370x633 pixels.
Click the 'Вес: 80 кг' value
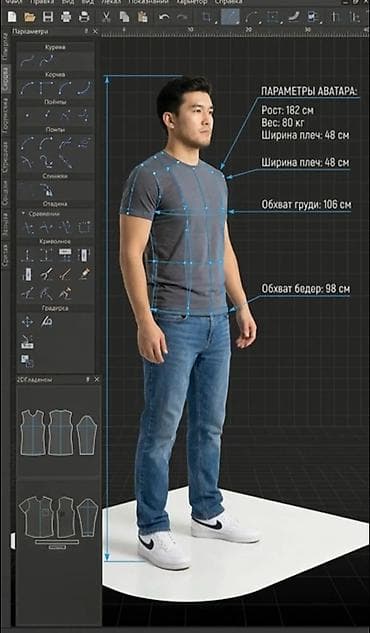coord(283,122)
